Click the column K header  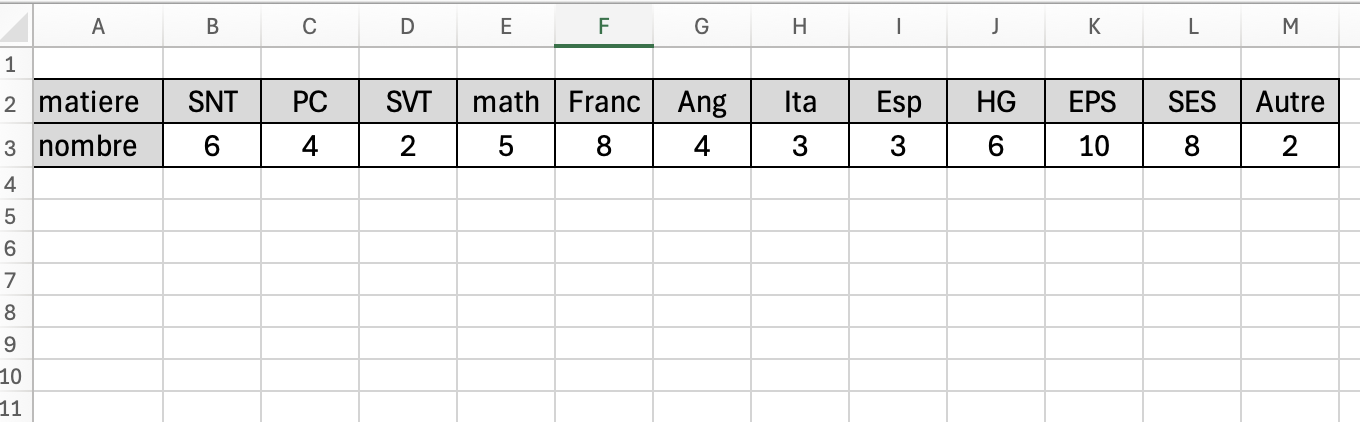pos(1094,27)
